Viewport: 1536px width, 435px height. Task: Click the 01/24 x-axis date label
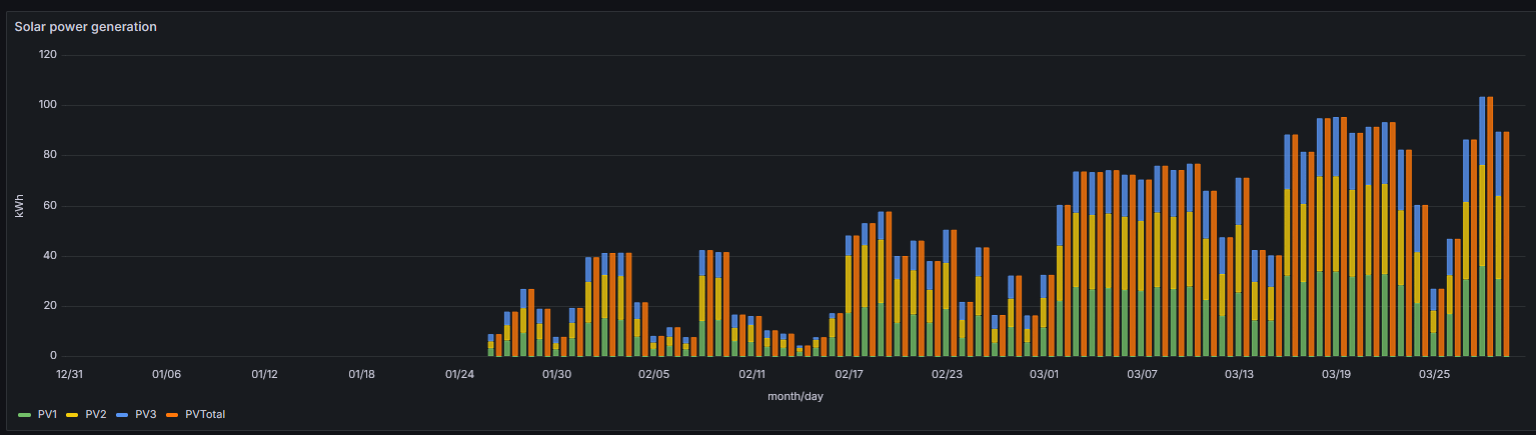[459, 374]
